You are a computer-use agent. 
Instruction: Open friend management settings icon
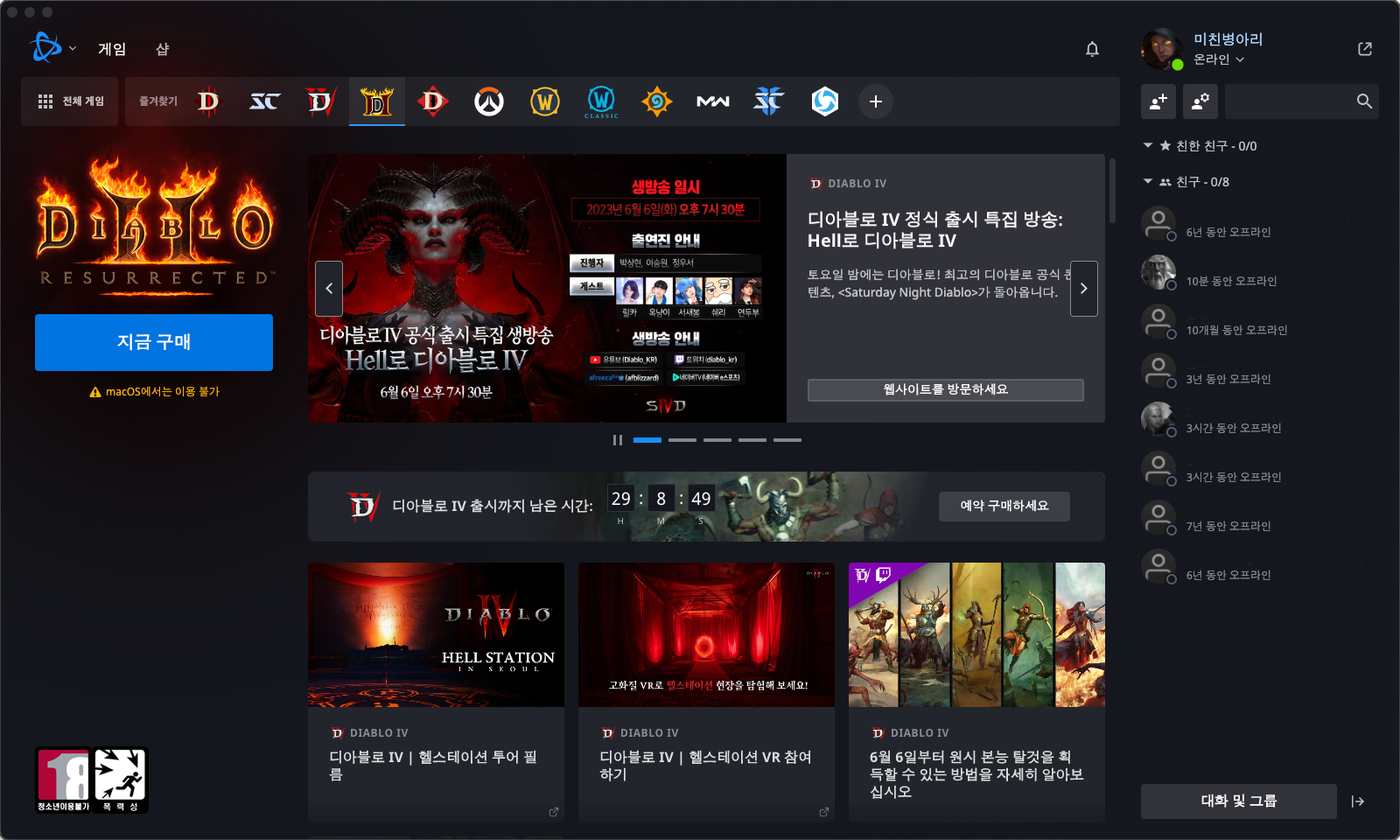[1200, 101]
